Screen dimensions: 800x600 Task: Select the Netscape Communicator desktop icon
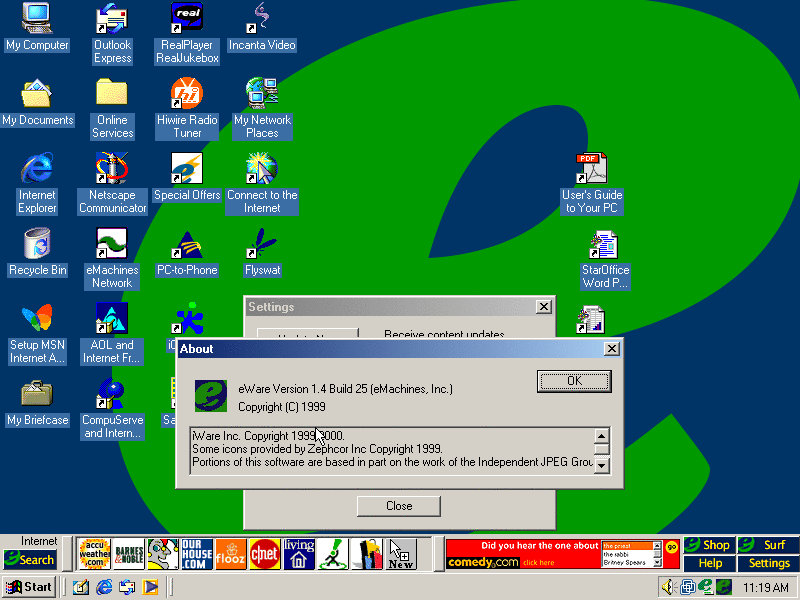(112, 183)
